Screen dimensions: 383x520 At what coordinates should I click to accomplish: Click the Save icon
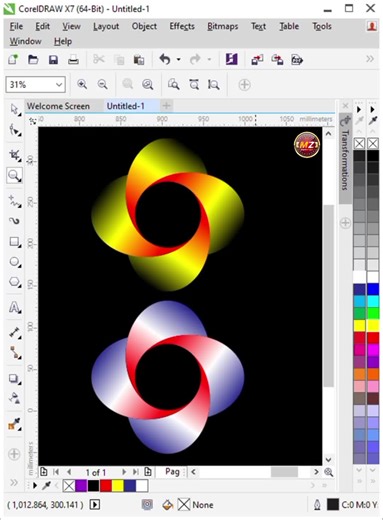click(53, 60)
